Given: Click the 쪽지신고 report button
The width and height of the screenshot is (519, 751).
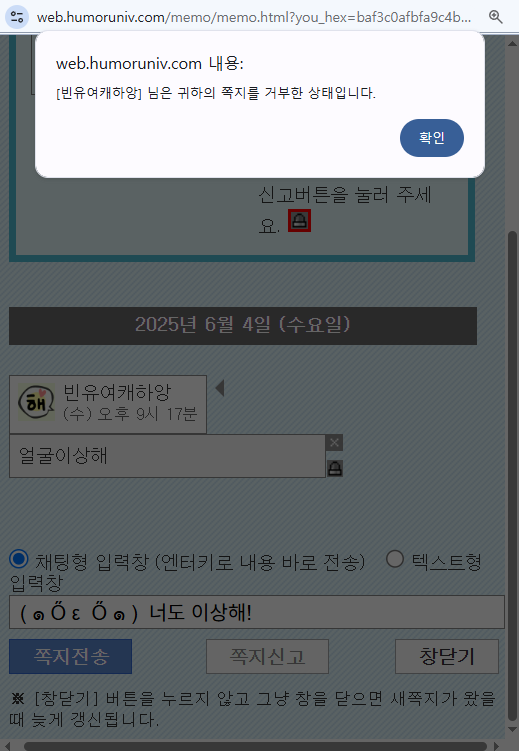Looking at the screenshot, I should click(267, 656).
